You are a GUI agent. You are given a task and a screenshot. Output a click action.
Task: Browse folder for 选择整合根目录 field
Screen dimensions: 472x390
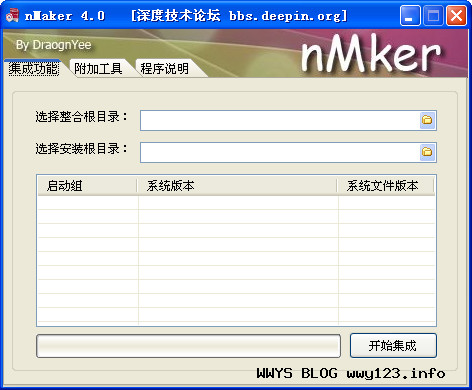427,120
